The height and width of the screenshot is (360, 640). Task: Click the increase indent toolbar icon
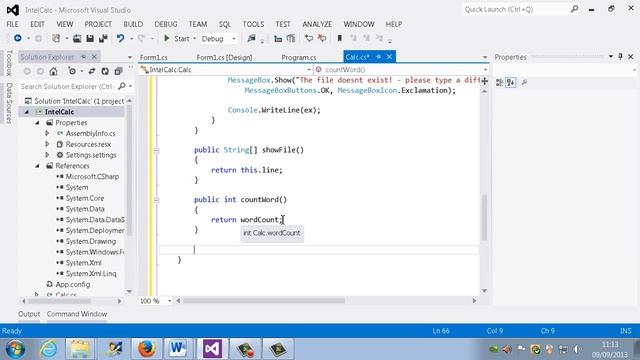291,38
